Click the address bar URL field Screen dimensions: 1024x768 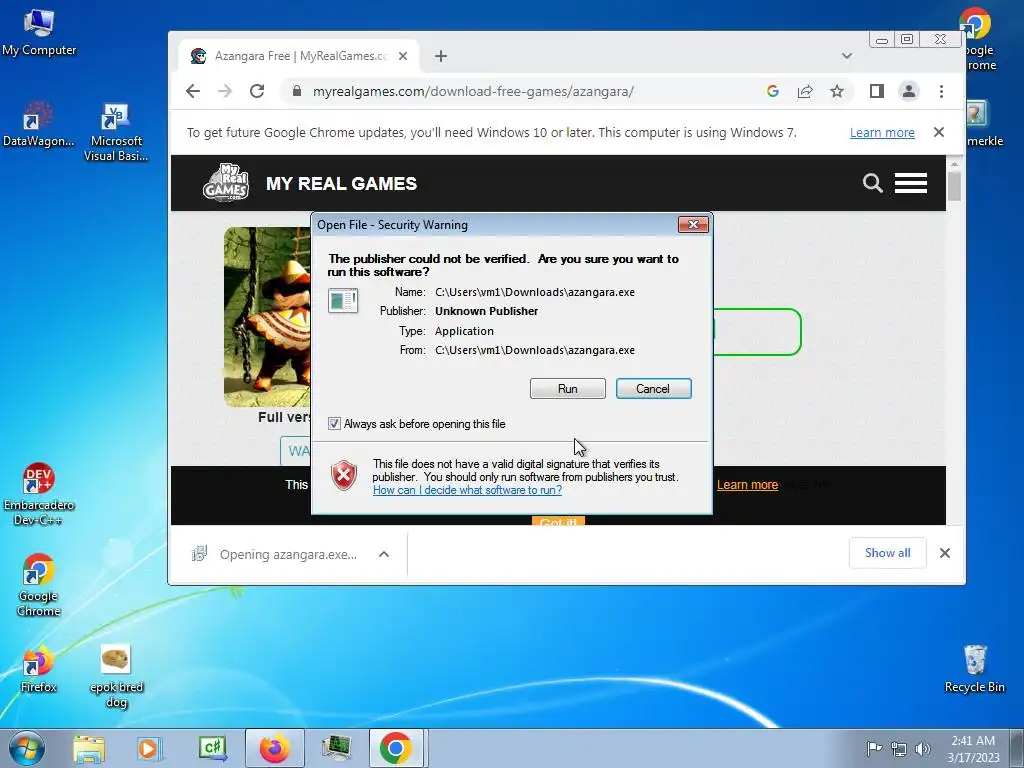click(x=473, y=91)
